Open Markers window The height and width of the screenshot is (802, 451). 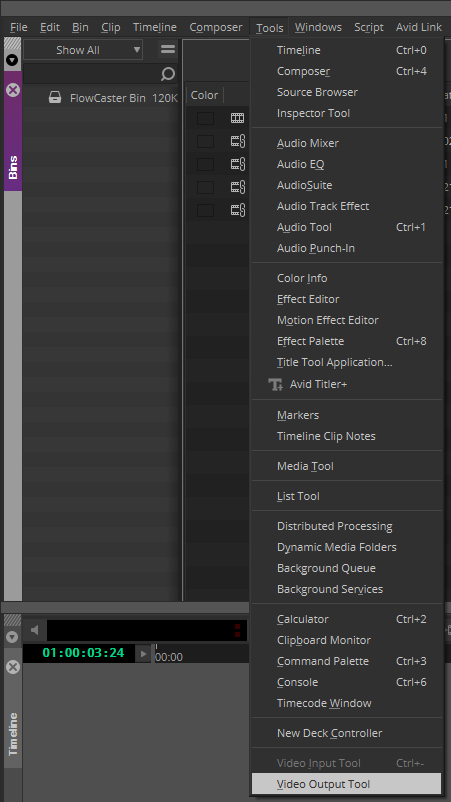[347, 415]
